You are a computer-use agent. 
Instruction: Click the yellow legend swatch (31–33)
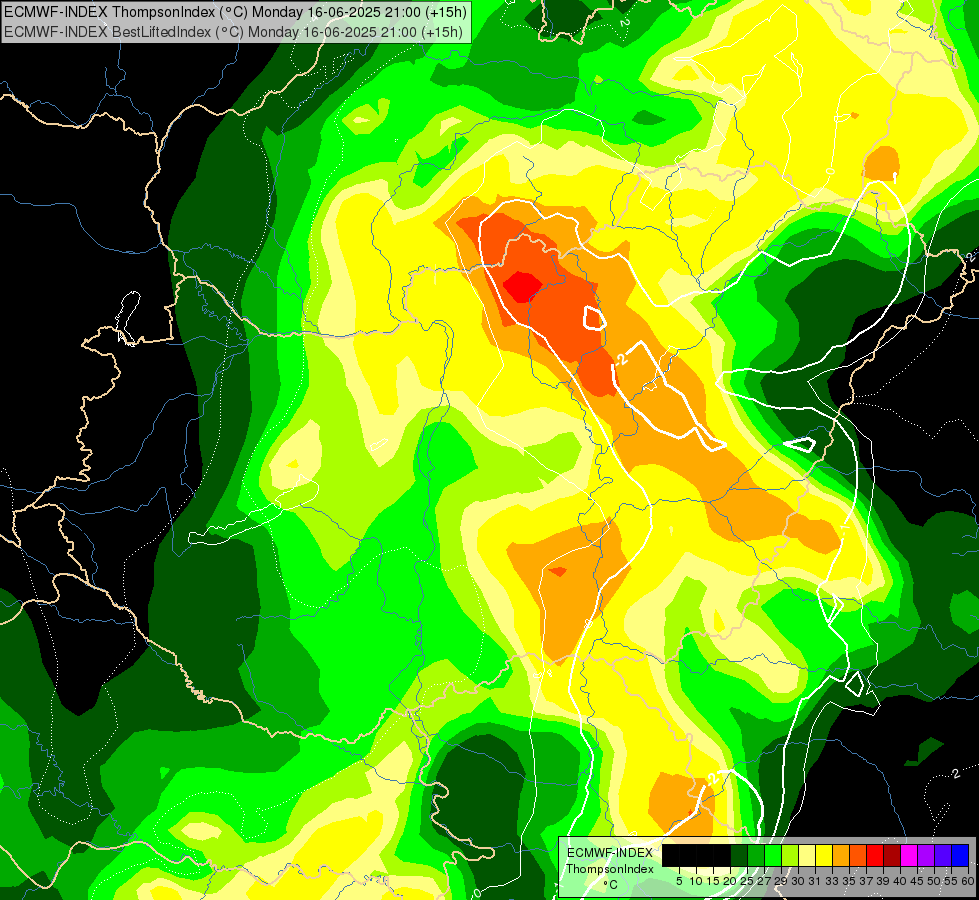point(824,855)
